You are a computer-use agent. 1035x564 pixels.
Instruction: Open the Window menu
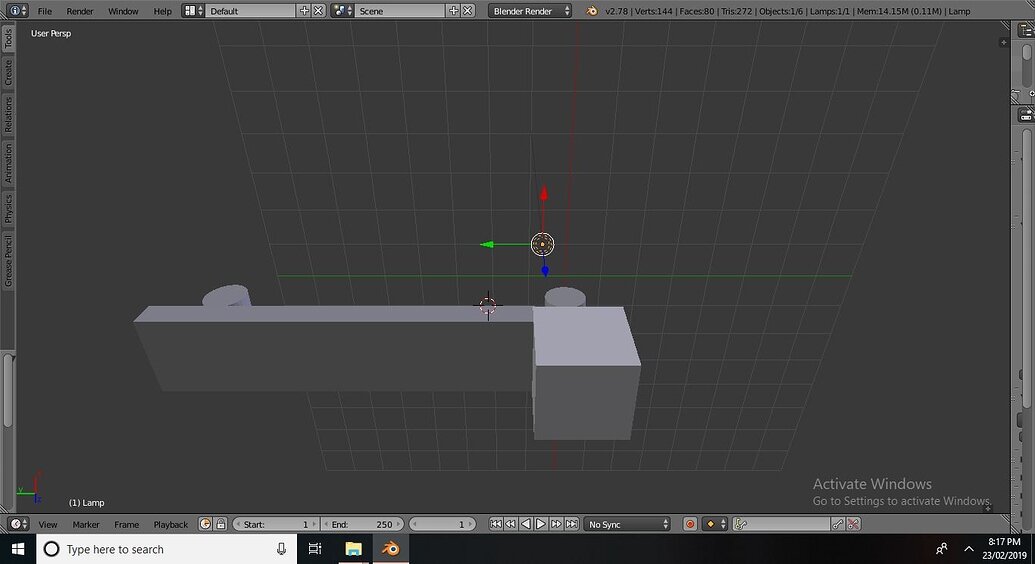coord(123,11)
